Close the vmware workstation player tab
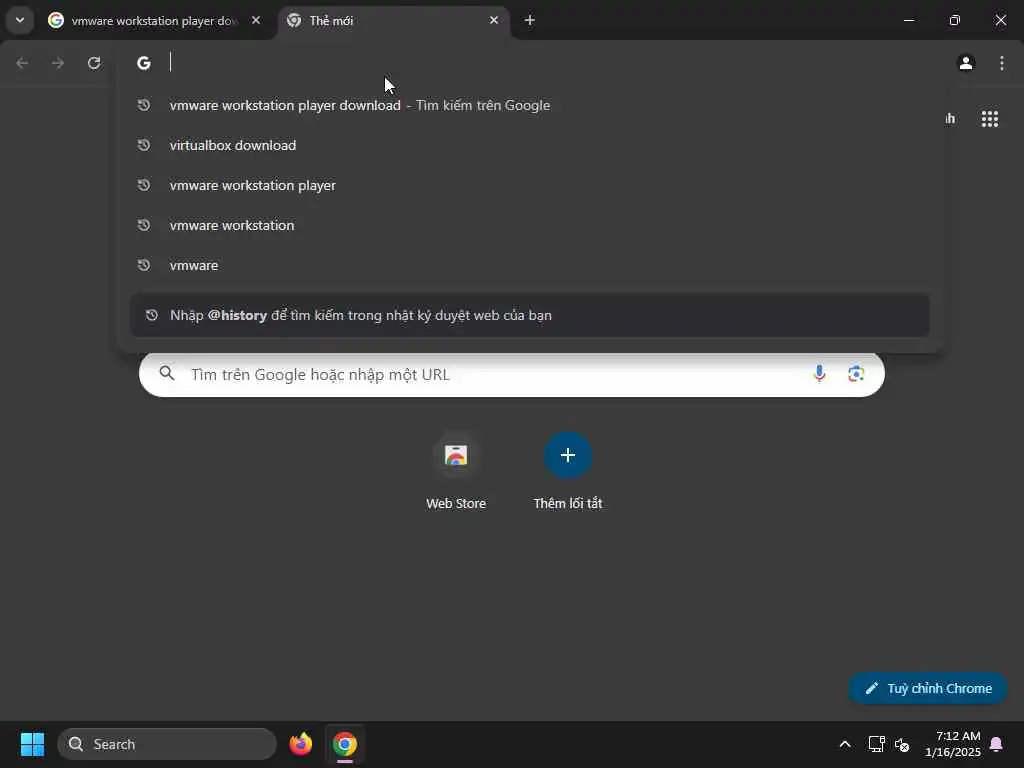The width and height of the screenshot is (1024, 768). 256,20
